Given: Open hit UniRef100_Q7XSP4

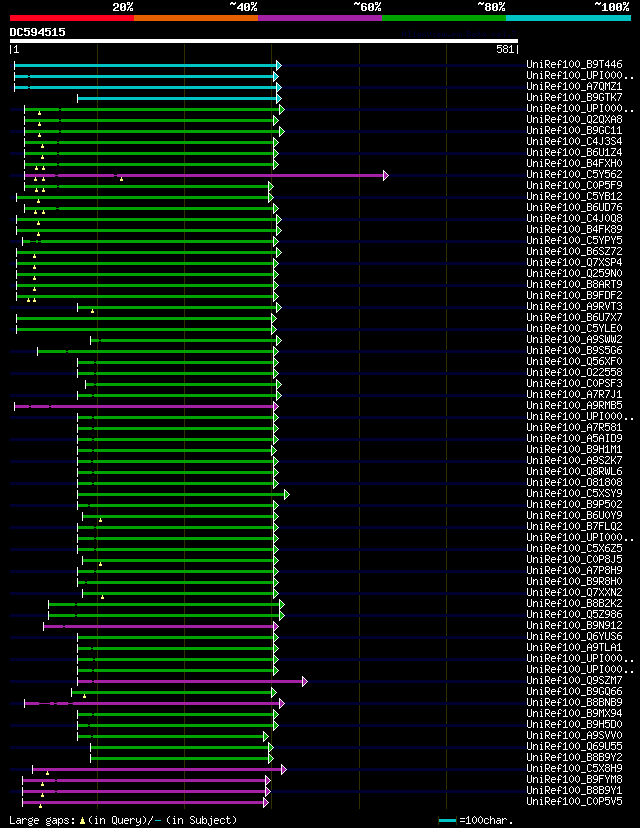Looking at the screenshot, I should 574,262.
